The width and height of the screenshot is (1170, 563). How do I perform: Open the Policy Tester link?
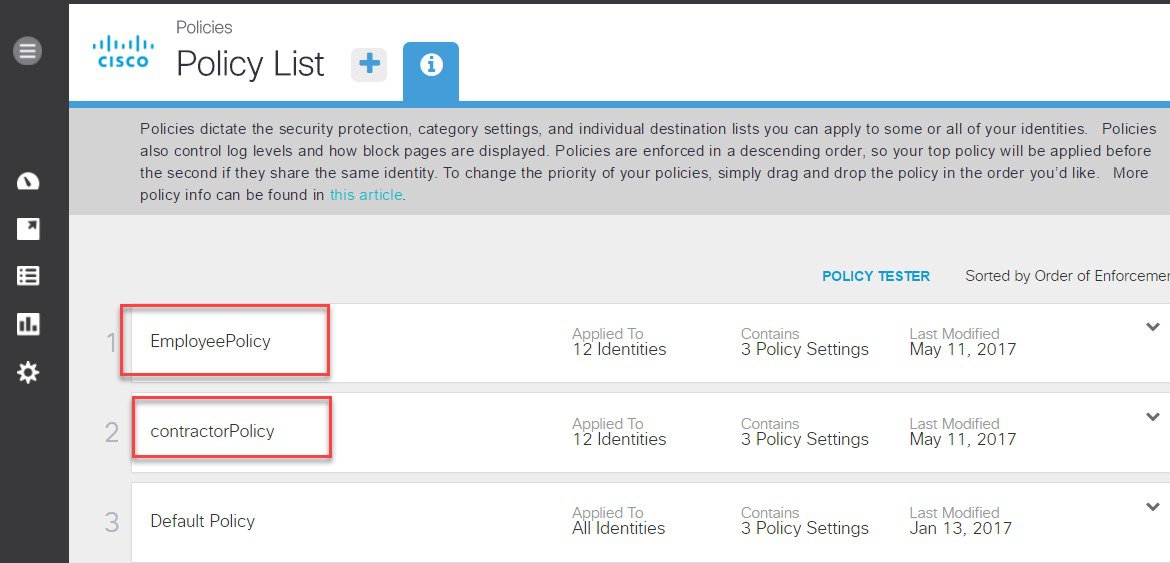click(x=876, y=277)
